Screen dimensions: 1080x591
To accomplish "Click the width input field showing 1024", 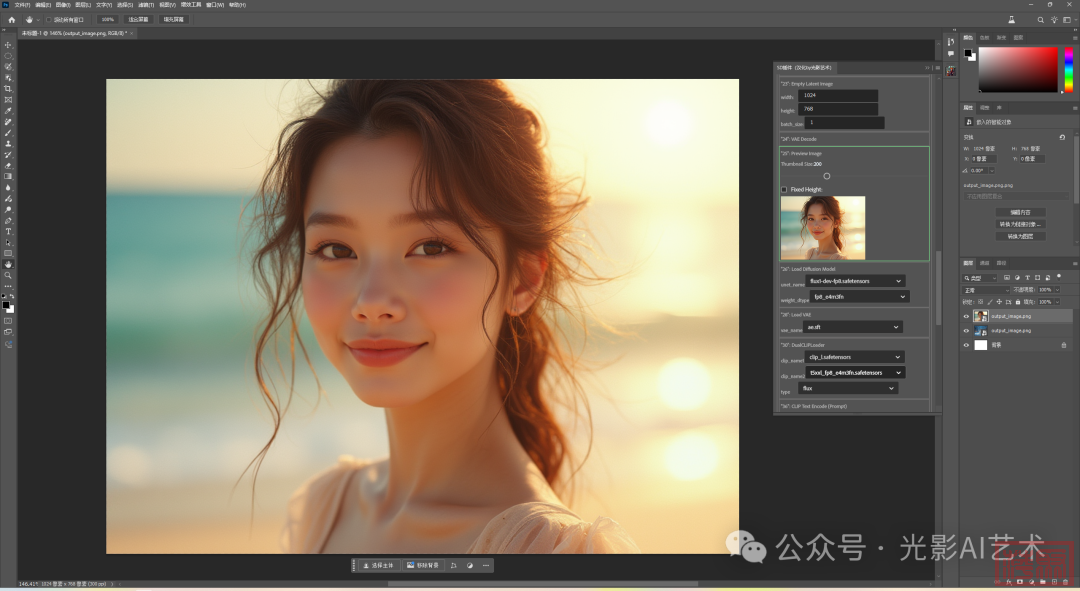I will click(838, 95).
